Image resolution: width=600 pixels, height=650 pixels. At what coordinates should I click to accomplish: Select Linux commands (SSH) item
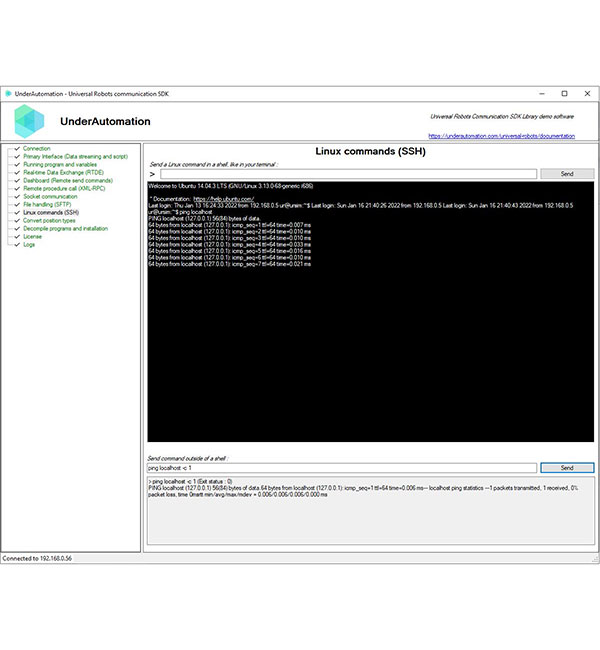[x=51, y=212]
